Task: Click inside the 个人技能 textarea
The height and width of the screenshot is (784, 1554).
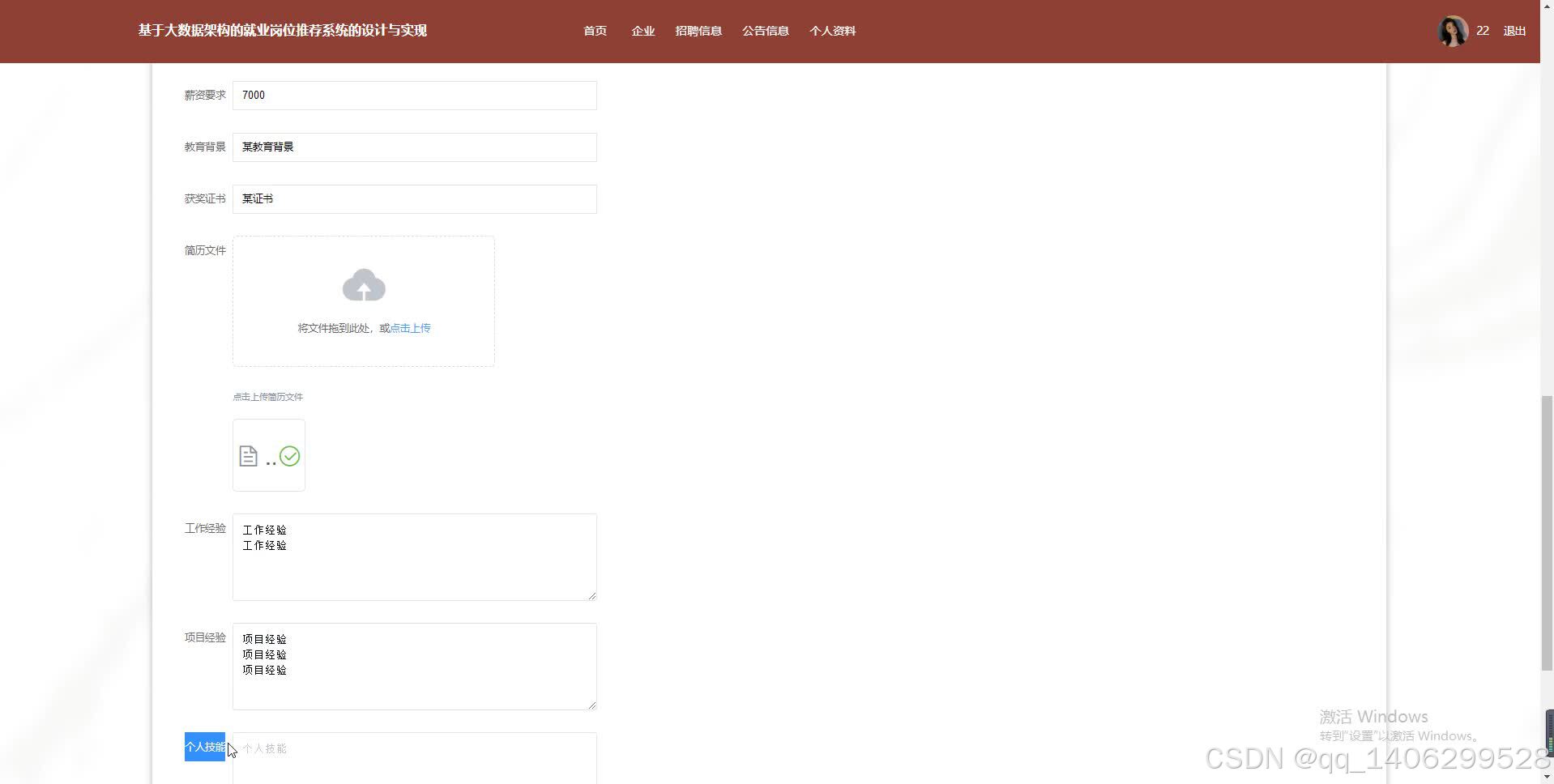Action: point(415,758)
